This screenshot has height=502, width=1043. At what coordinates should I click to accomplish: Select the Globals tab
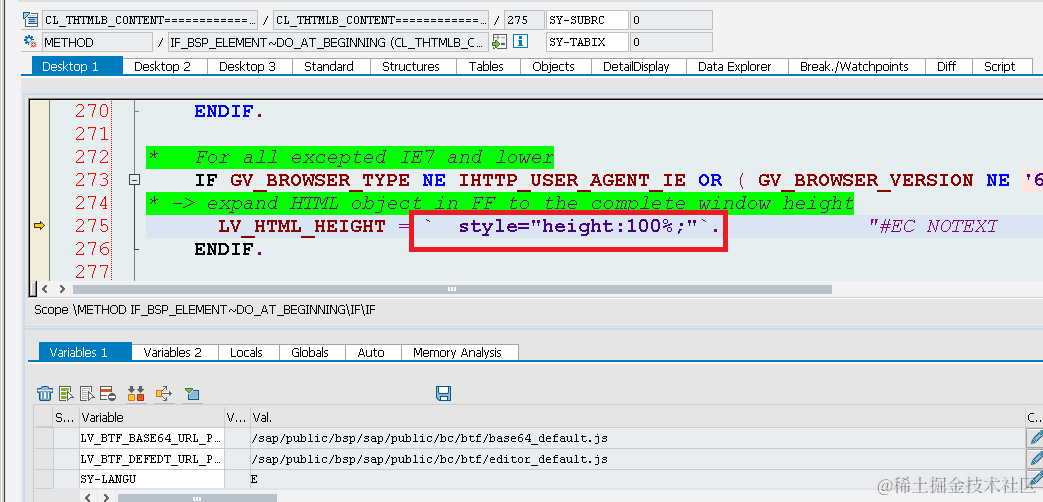(310, 352)
